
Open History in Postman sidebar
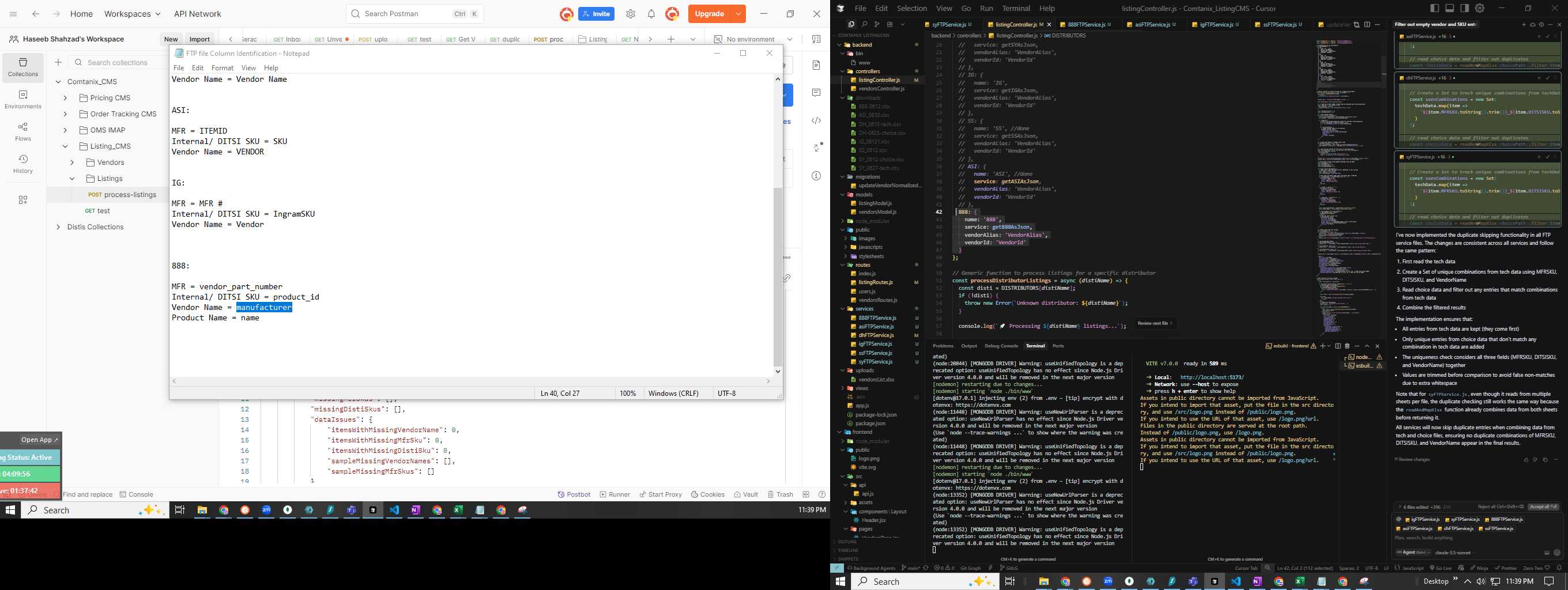point(23,164)
